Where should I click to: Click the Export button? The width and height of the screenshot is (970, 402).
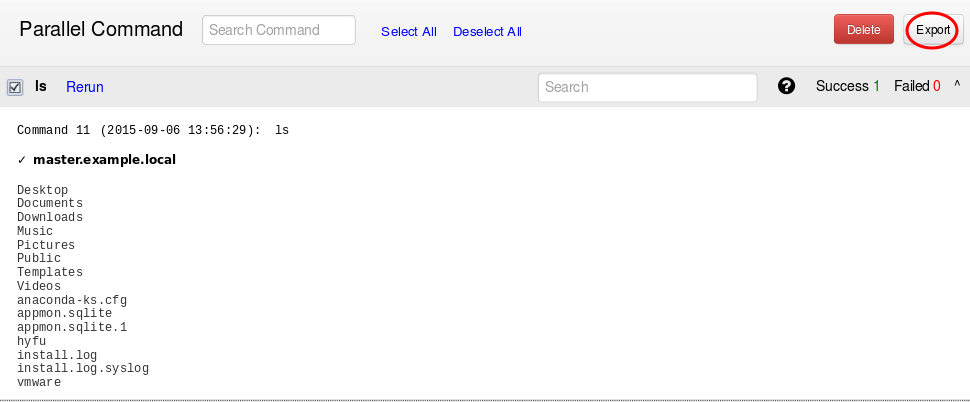(x=933, y=30)
